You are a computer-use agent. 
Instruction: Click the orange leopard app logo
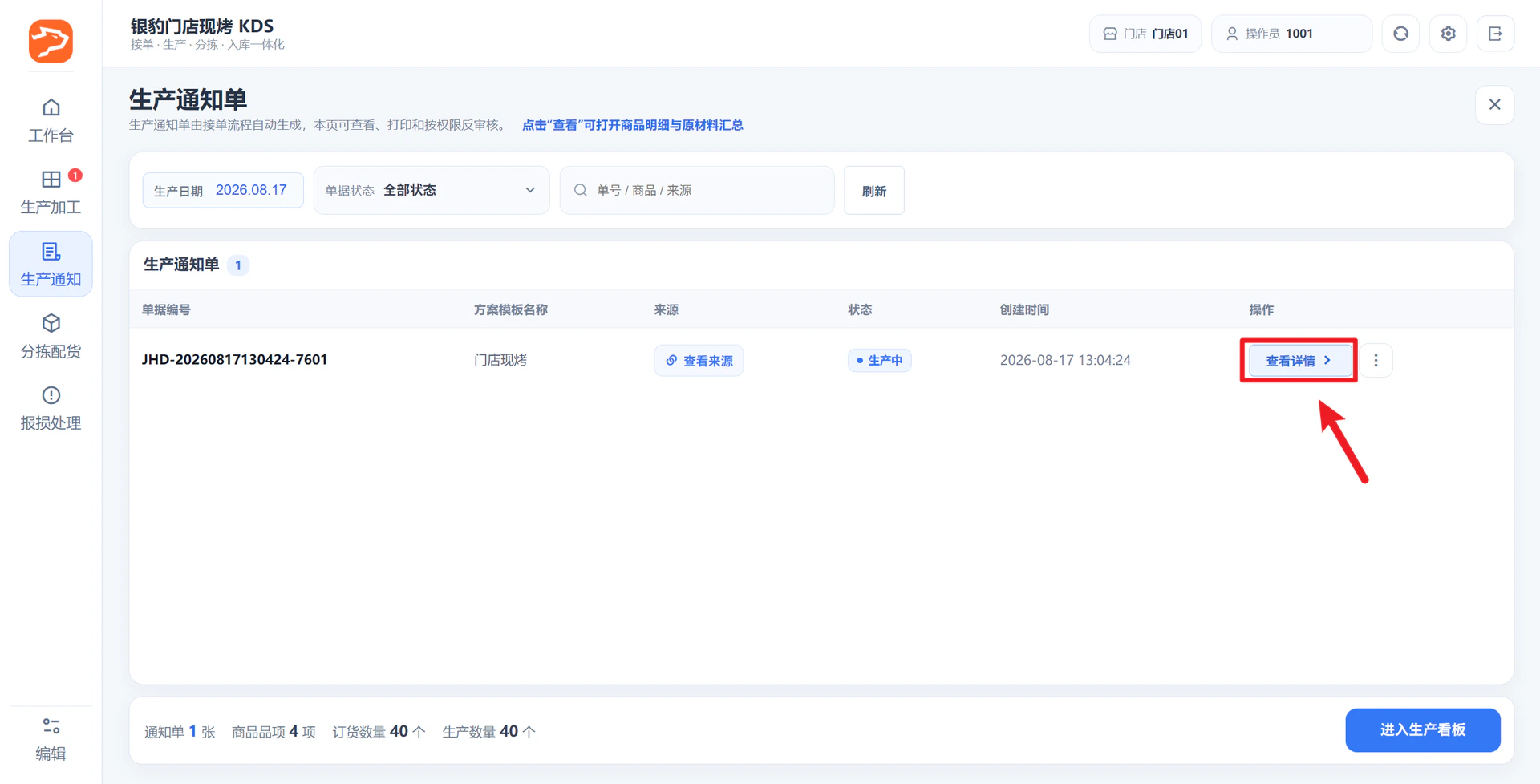click(x=51, y=41)
